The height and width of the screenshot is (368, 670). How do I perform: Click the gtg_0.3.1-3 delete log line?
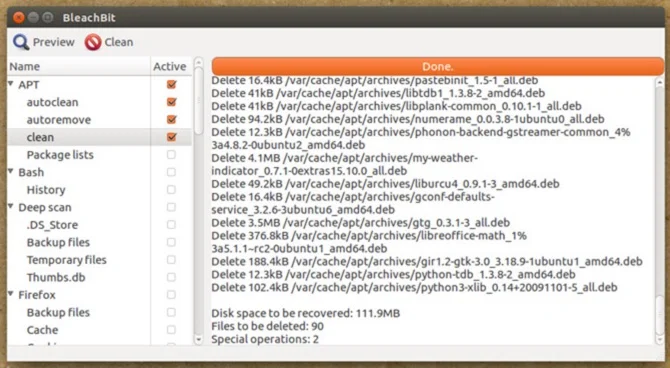point(361,223)
